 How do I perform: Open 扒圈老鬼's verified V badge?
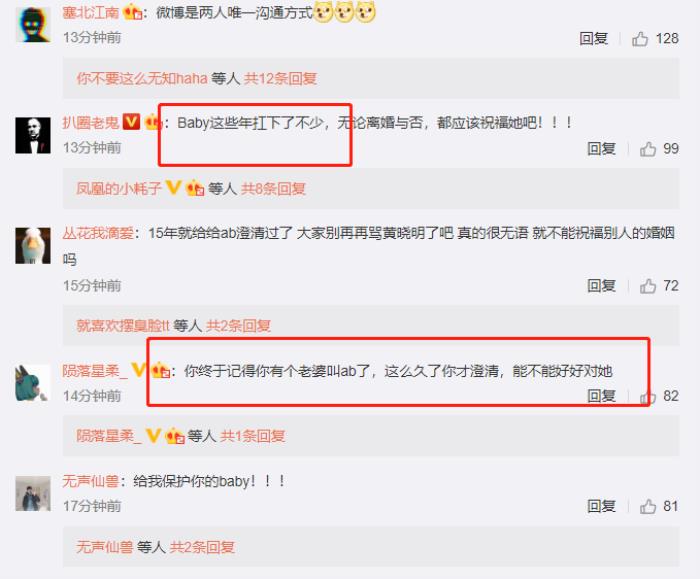pos(131,122)
